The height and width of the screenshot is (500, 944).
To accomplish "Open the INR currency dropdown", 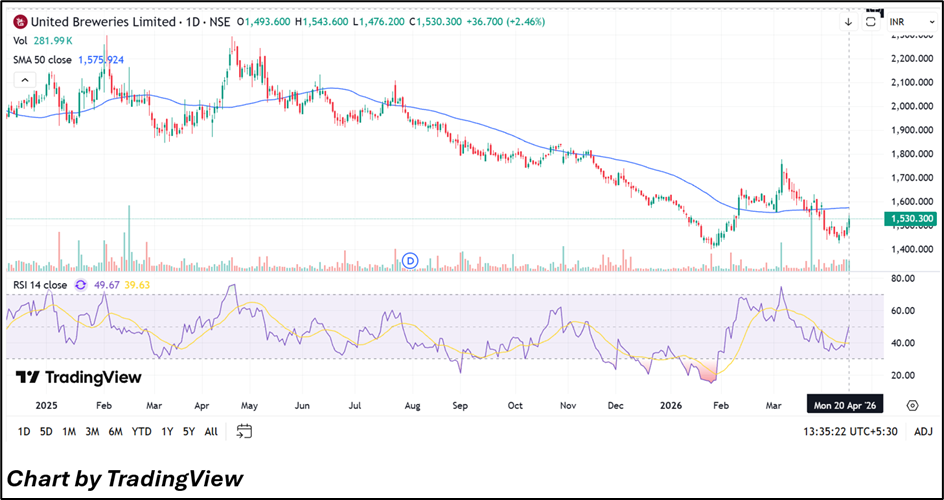I will [x=907, y=21].
